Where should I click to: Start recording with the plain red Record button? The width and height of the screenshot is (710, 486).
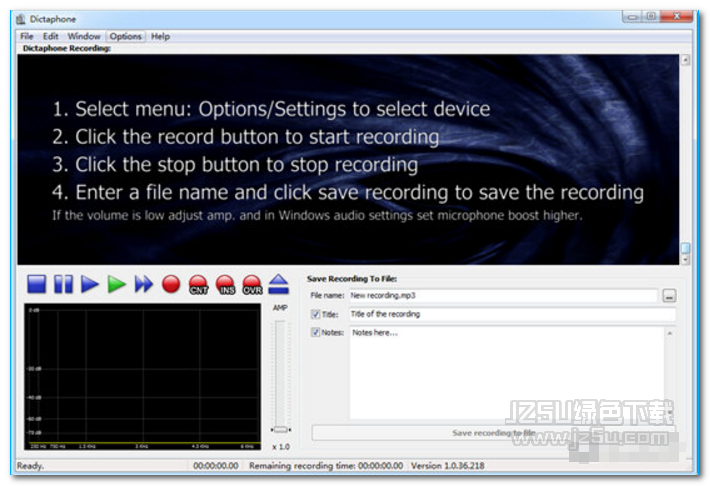point(171,284)
